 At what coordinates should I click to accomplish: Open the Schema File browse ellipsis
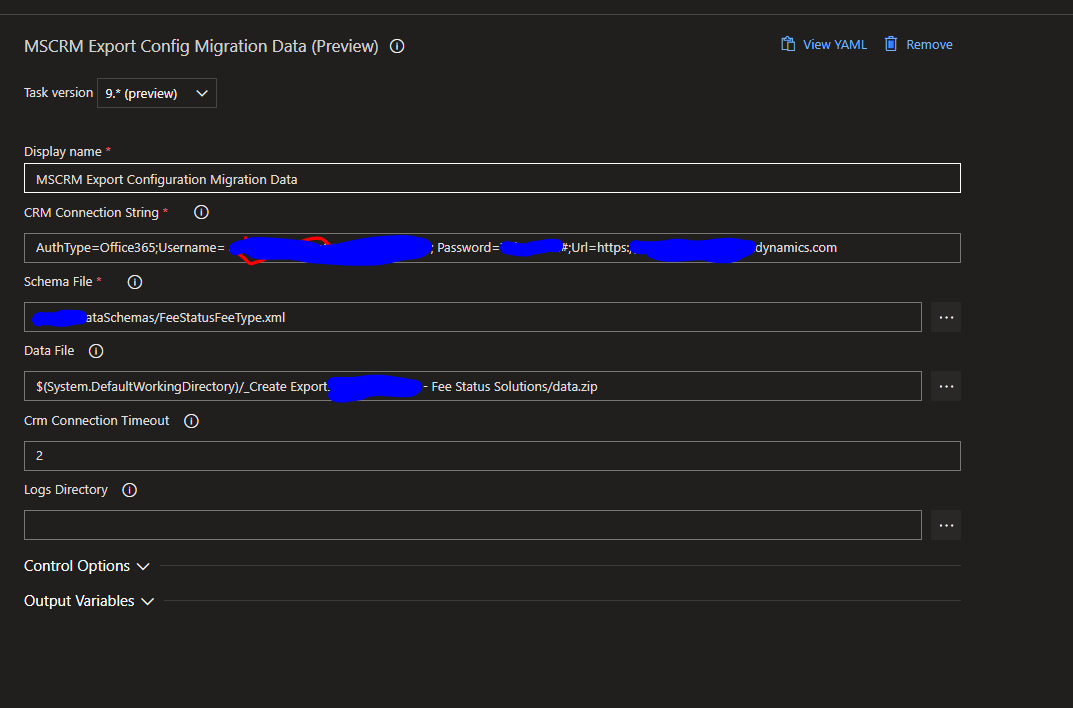coord(945,316)
